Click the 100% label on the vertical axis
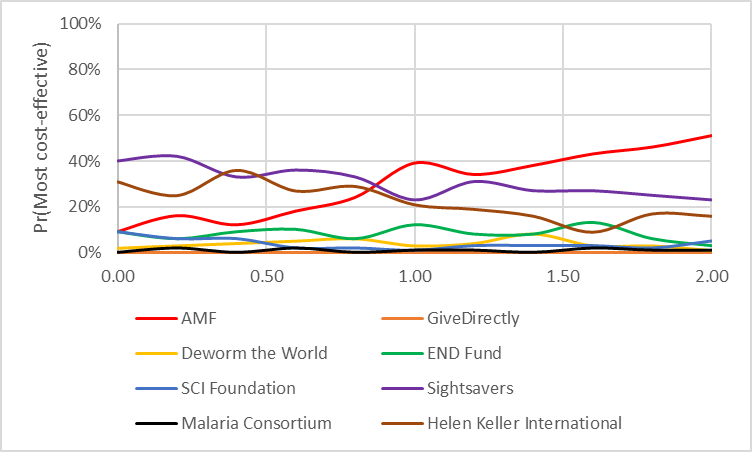 85,24
